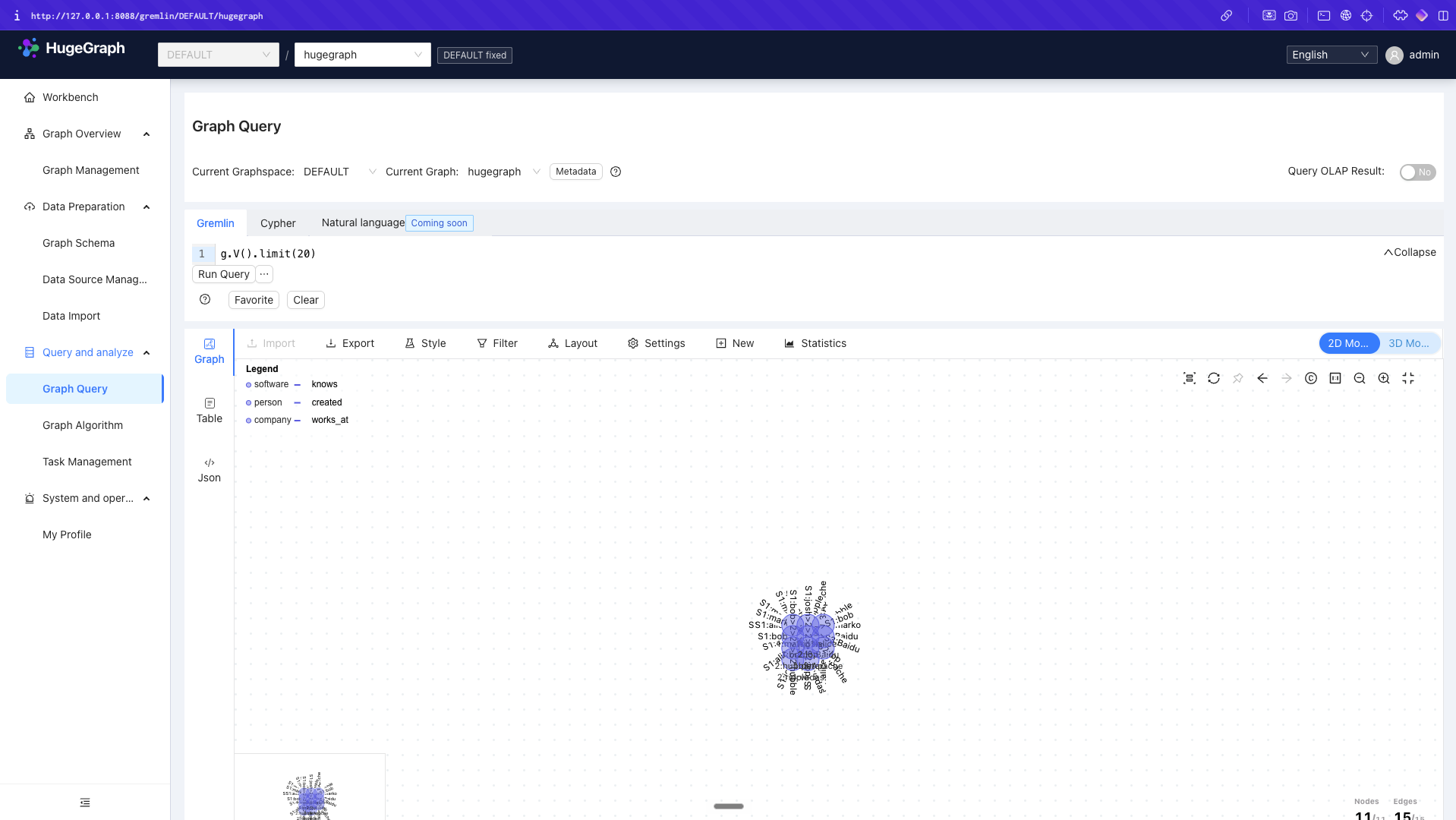Go back with the left arrow icon
Image resolution: width=1456 pixels, height=820 pixels.
point(1262,378)
